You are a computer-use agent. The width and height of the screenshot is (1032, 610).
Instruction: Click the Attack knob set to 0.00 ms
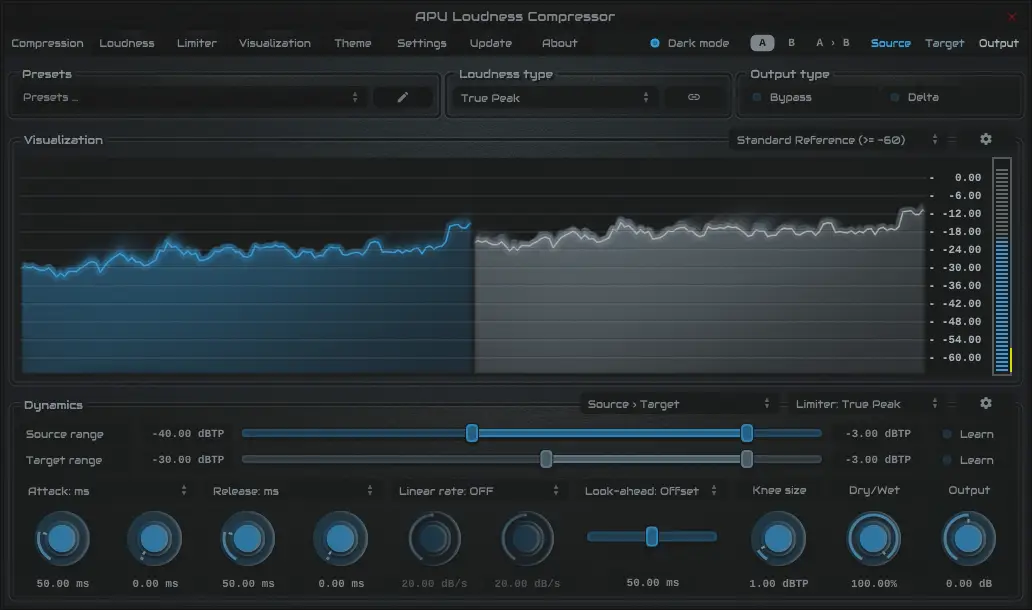[155, 540]
